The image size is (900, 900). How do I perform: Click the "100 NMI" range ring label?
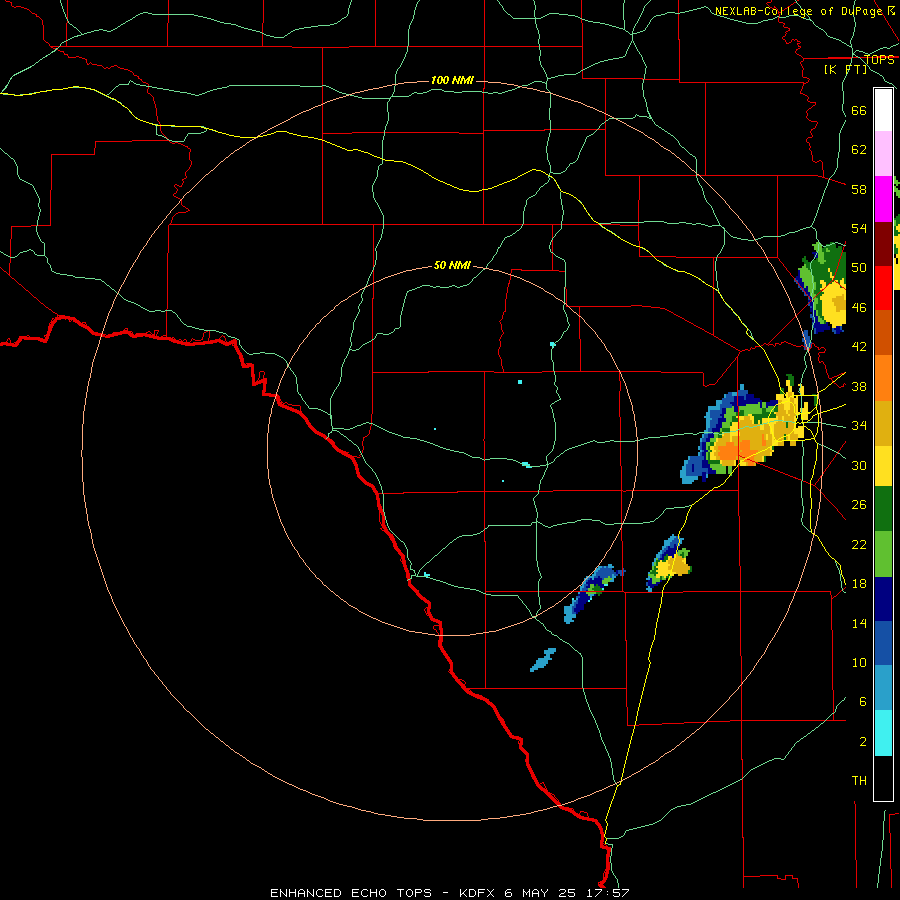[452, 80]
